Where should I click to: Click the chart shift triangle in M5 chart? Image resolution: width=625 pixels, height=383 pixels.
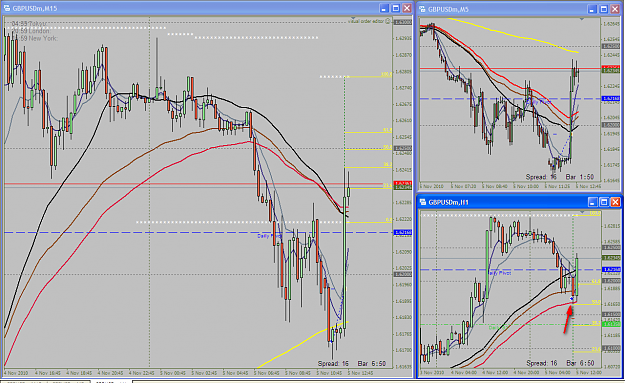point(582,19)
